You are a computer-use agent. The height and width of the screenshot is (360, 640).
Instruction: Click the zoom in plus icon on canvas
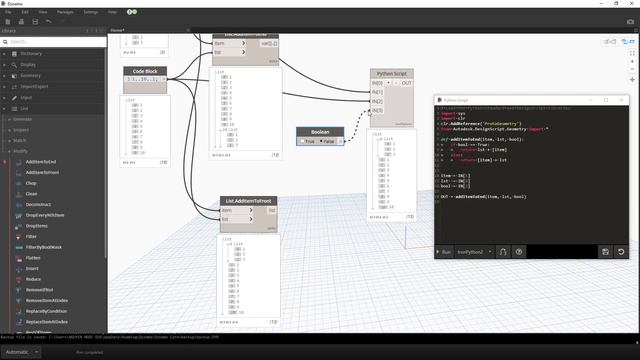point(632,62)
